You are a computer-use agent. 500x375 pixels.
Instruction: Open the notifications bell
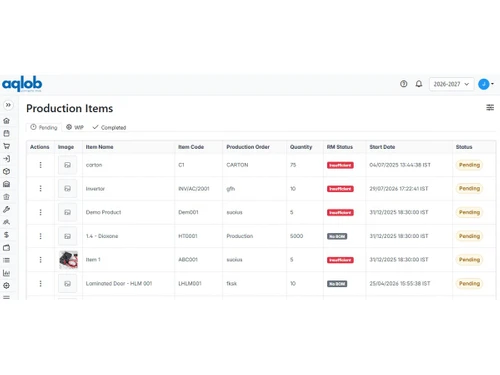click(419, 84)
